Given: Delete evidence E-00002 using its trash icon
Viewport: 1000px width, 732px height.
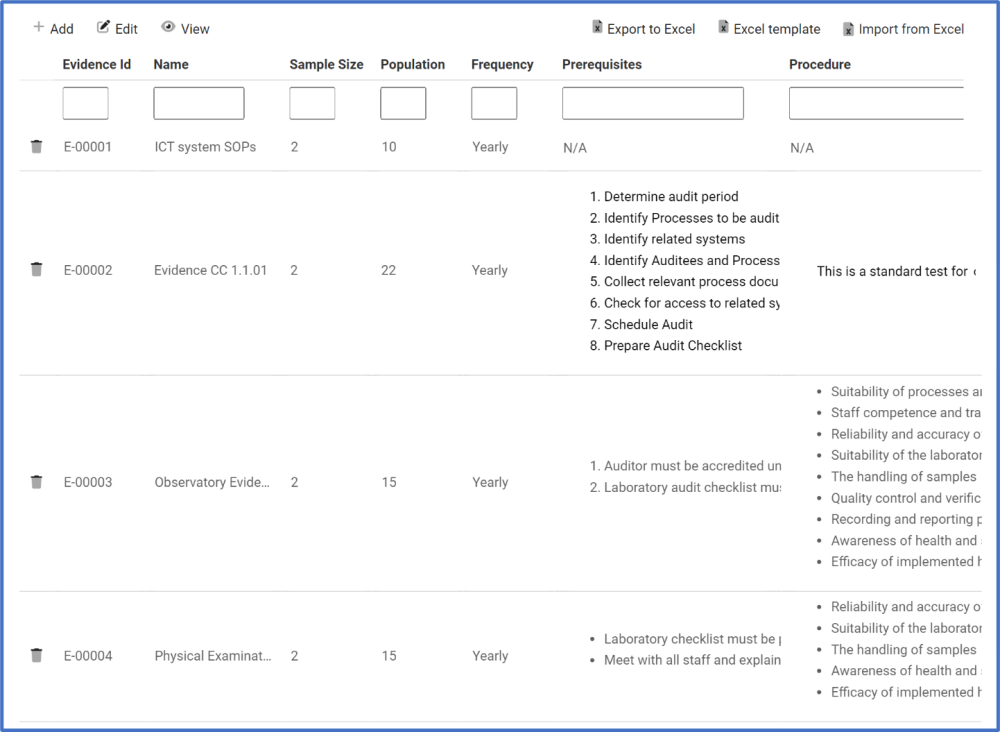Looking at the screenshot, I should tap(36, 269).
